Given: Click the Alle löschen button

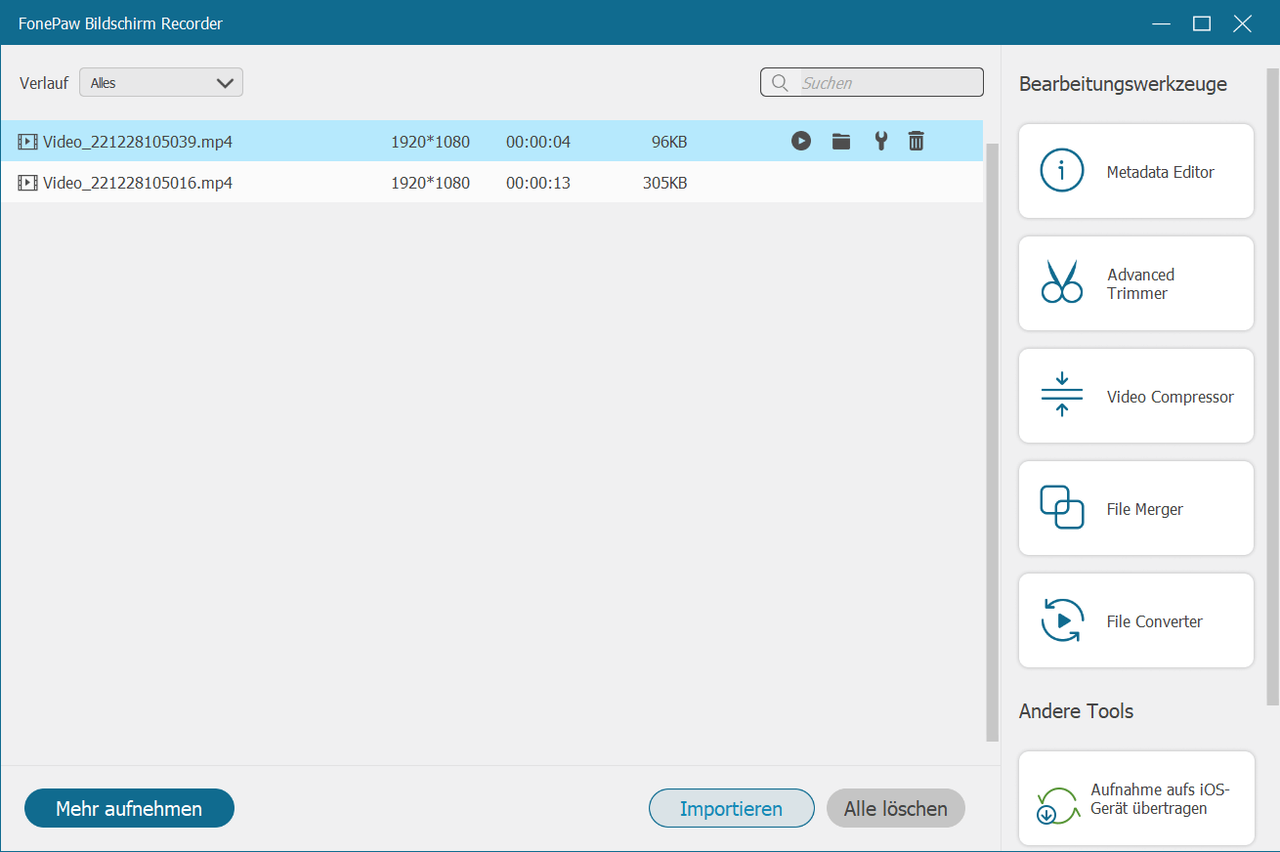Looking at the screenshot, I should pyautogui.click(x=896, y=808).
